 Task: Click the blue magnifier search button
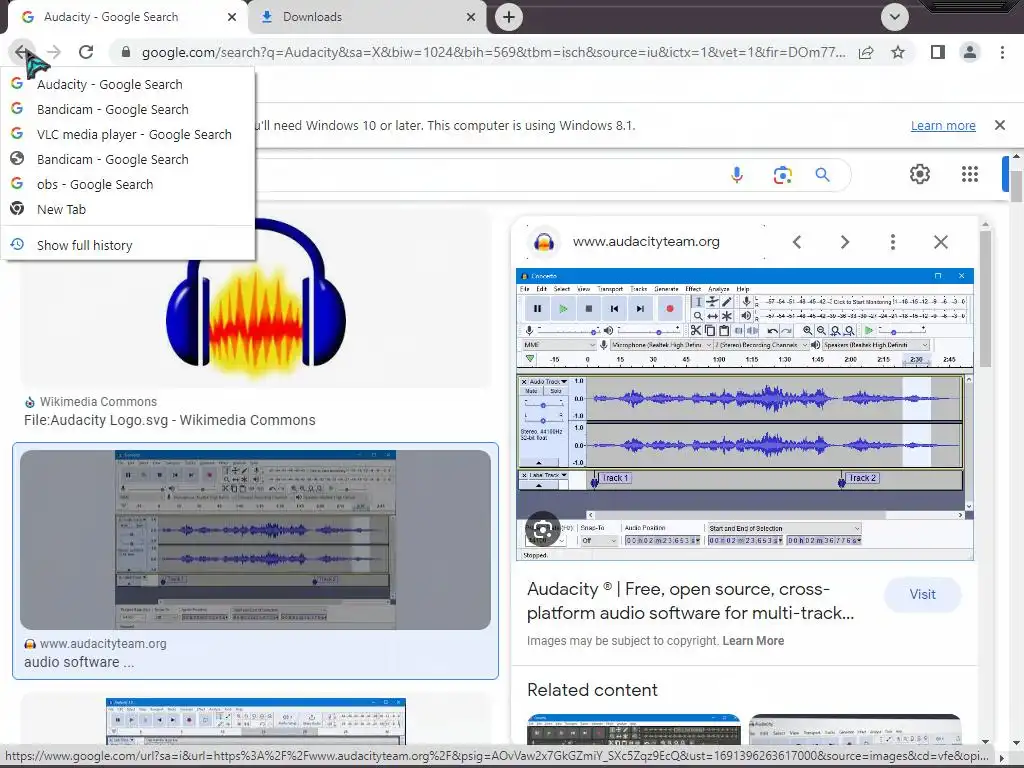[822, 174]
